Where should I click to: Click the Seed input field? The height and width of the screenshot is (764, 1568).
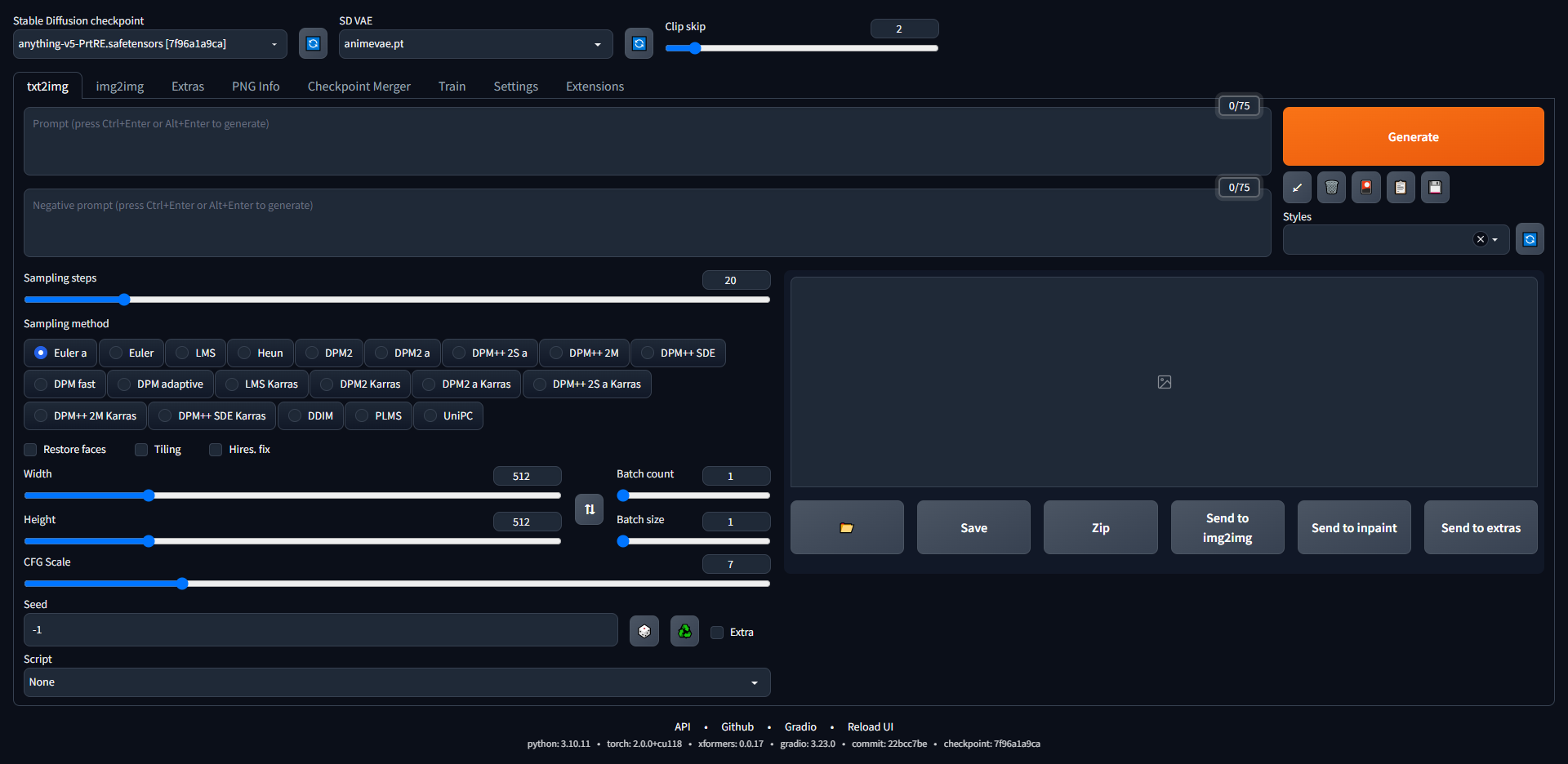320,630
